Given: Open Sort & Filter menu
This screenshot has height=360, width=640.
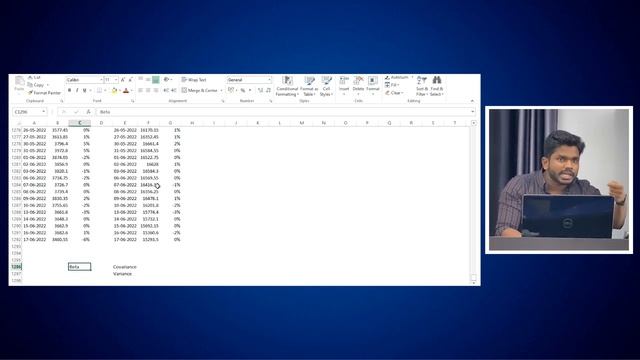Looking at the screenshot, I should tap(422, 86).
